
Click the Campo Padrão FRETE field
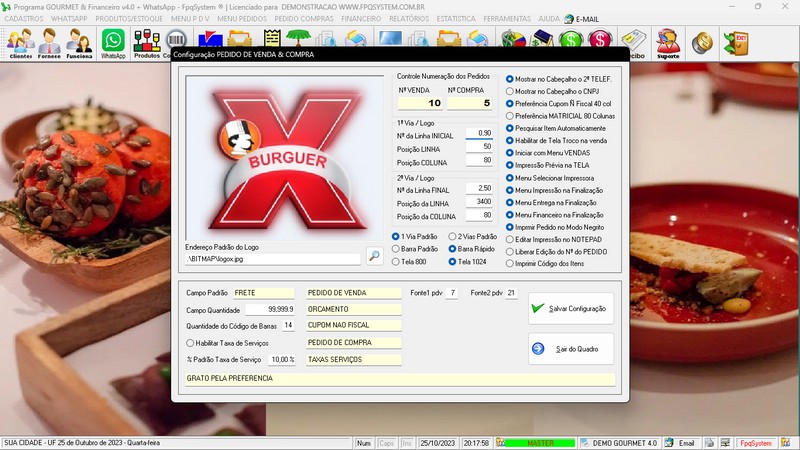coord(264,293)
